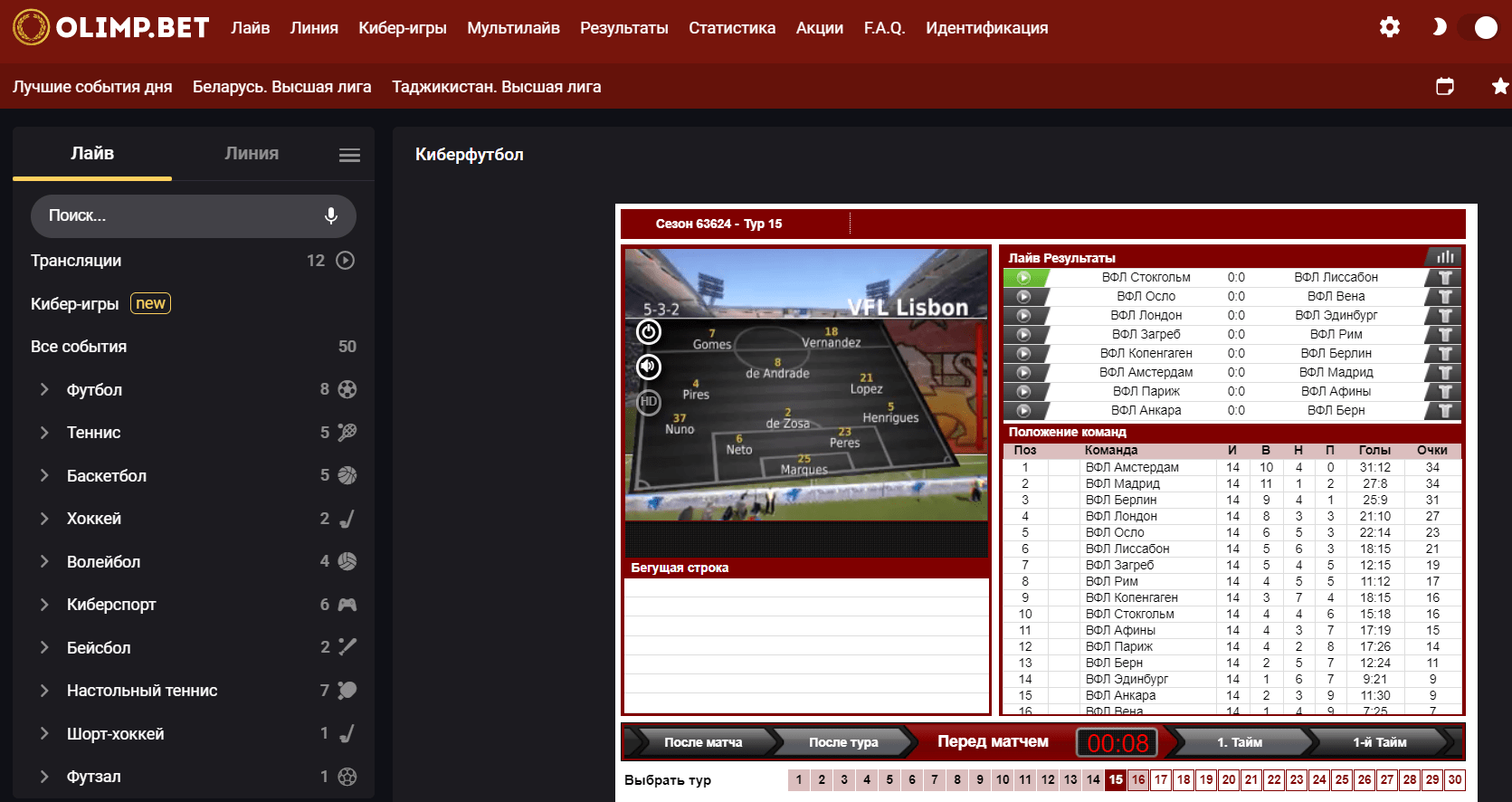
Task: Switch to the Линия sidebar tab
Action: click(252, 154)
